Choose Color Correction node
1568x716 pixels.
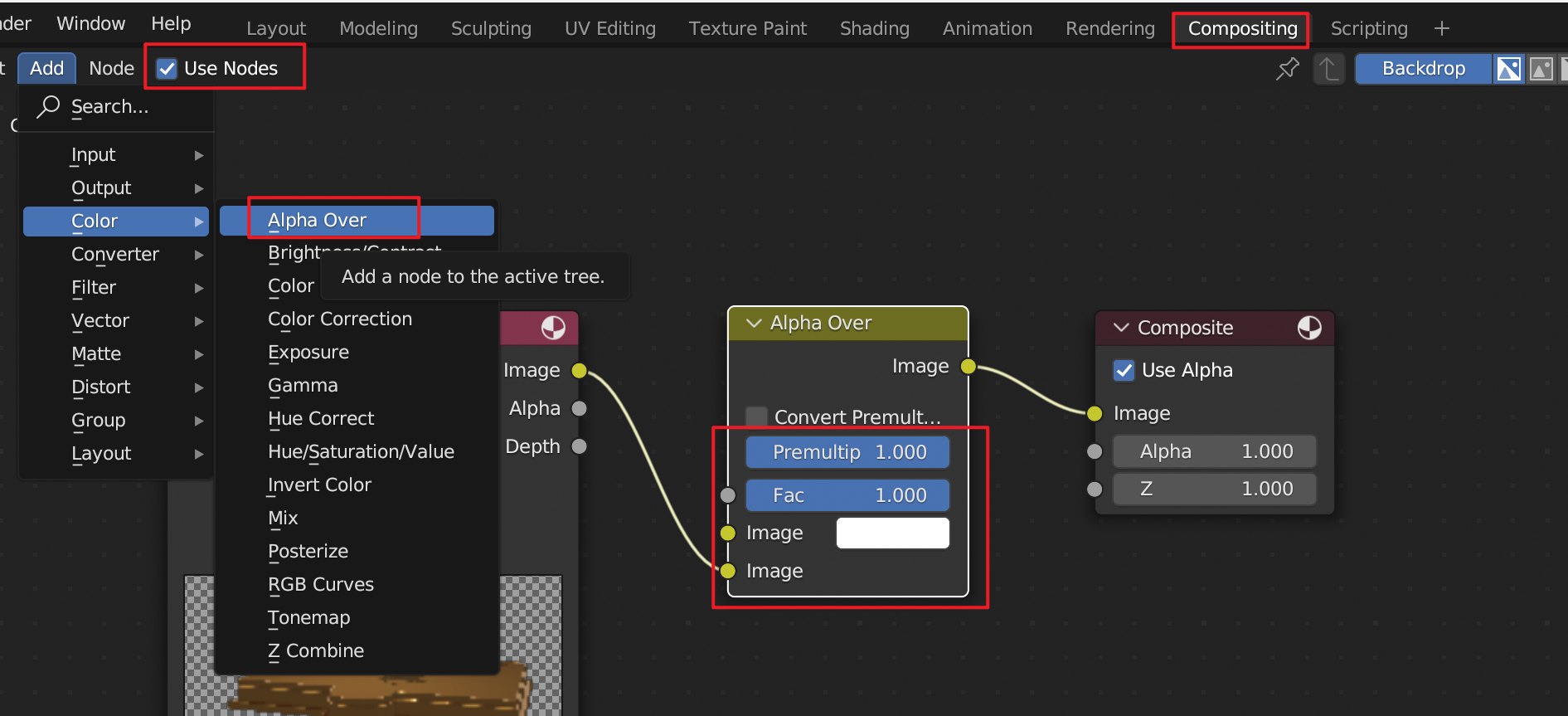[357, 319]
